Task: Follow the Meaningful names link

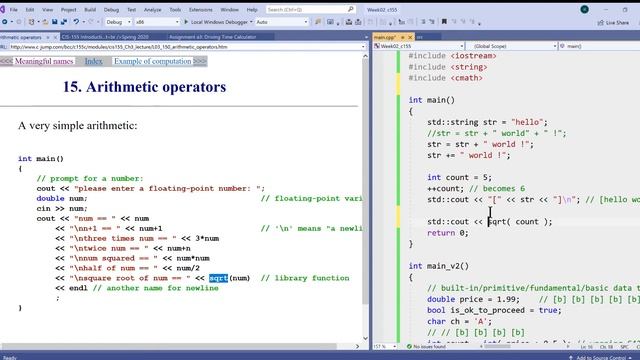Action: [x=44, y=61]
